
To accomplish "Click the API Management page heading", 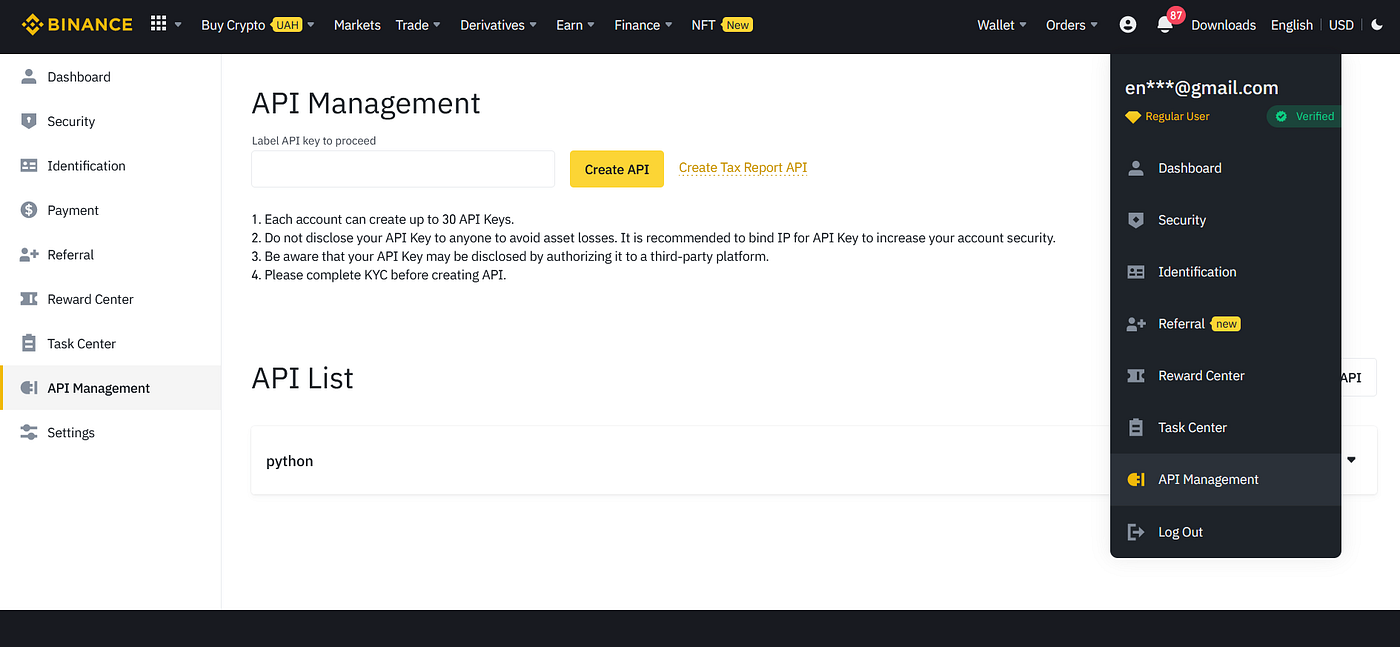I will point(366,104).
